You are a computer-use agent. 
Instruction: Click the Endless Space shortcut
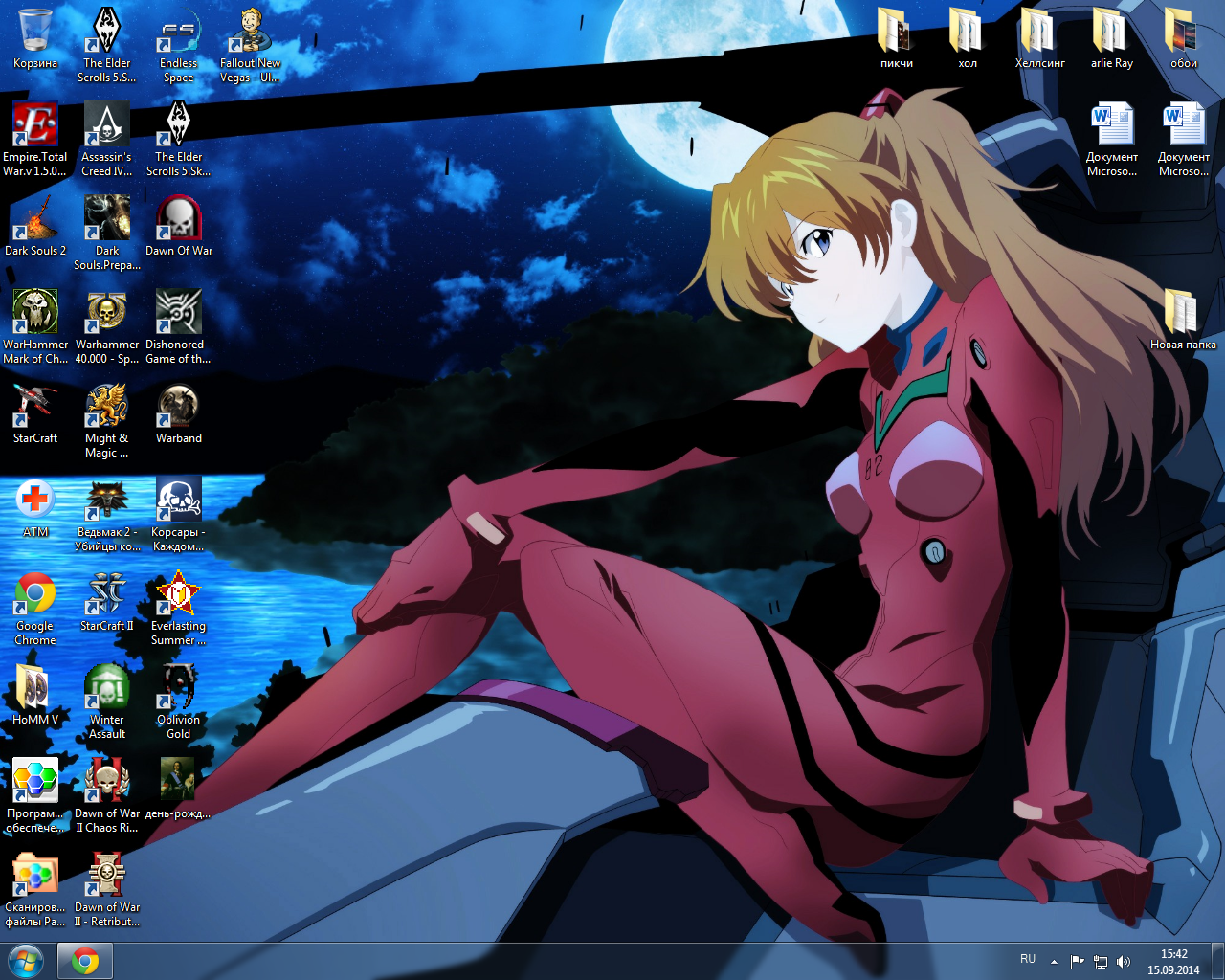point(178,45)
